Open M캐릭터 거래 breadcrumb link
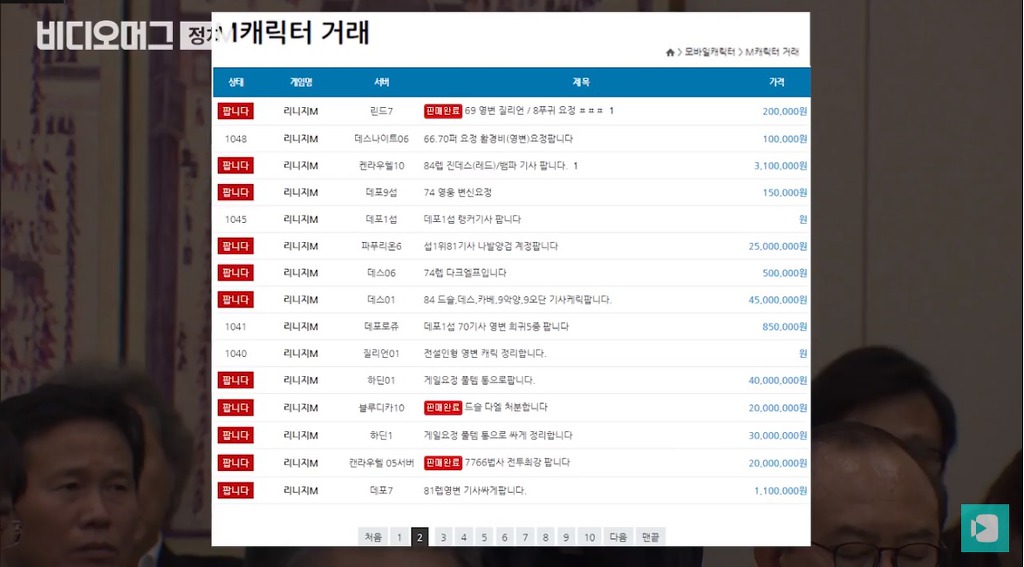Image resolution: width=1024 pixels, height=567 pixels. click(x=773, y=52)
